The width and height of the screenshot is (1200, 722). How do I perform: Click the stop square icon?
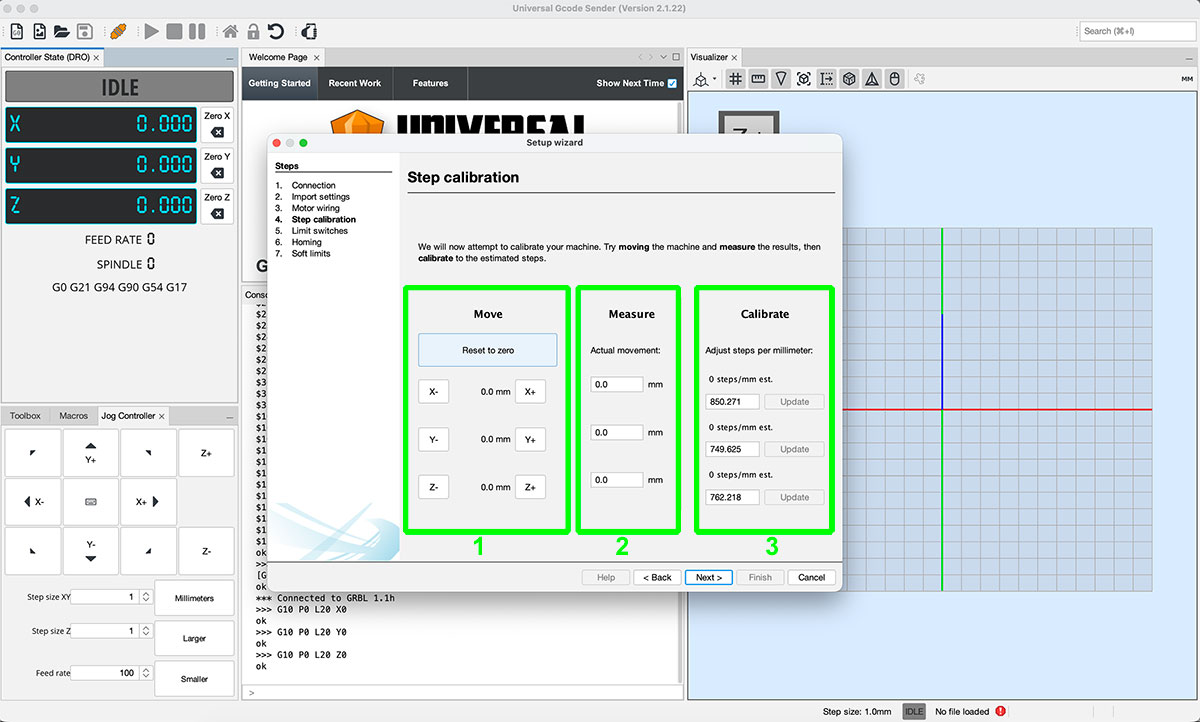point(174,31)
